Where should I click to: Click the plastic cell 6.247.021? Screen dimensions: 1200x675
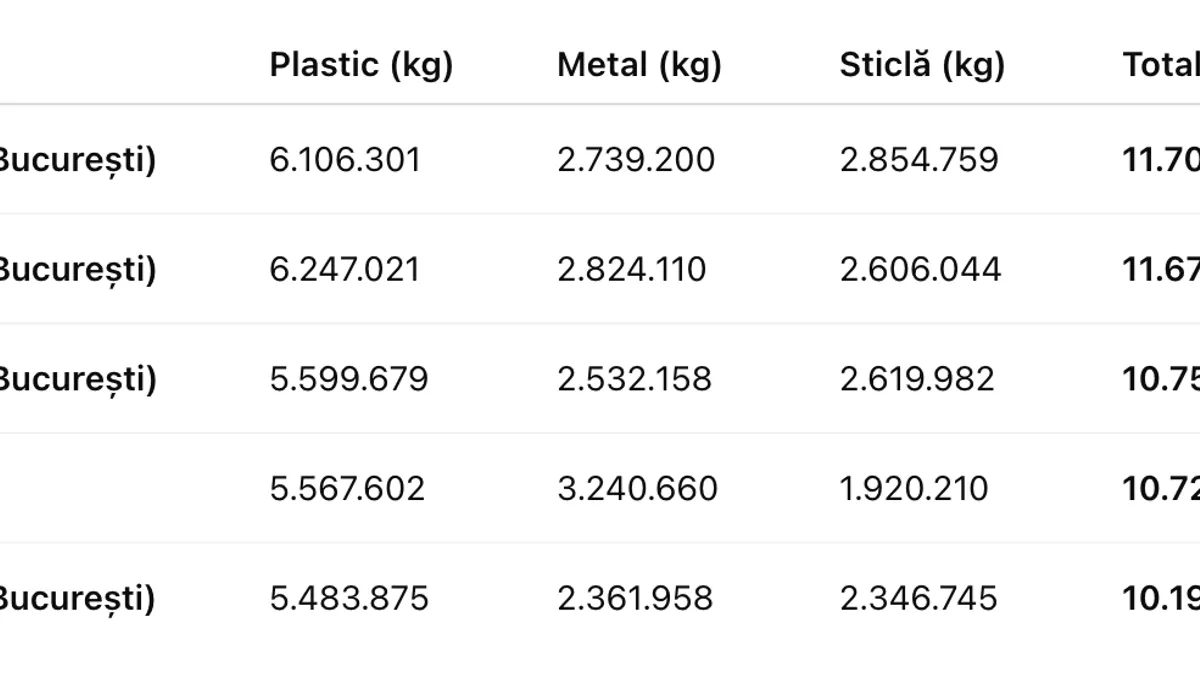(x=345, y=270)
